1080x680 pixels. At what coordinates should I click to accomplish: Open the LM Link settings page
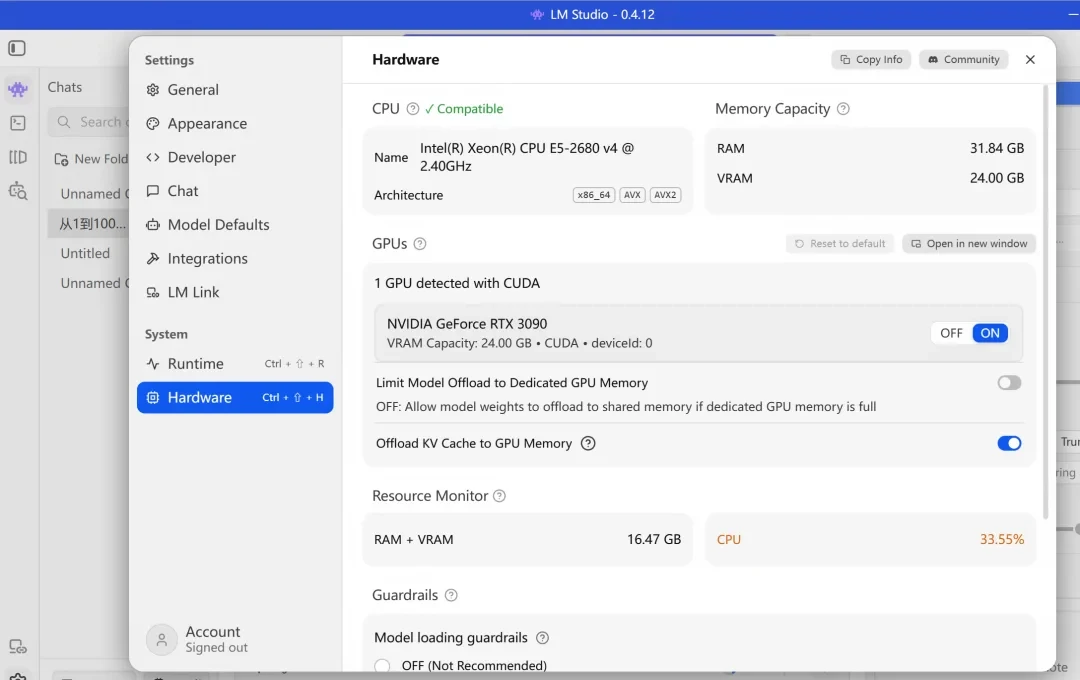(x=235, y=293)
